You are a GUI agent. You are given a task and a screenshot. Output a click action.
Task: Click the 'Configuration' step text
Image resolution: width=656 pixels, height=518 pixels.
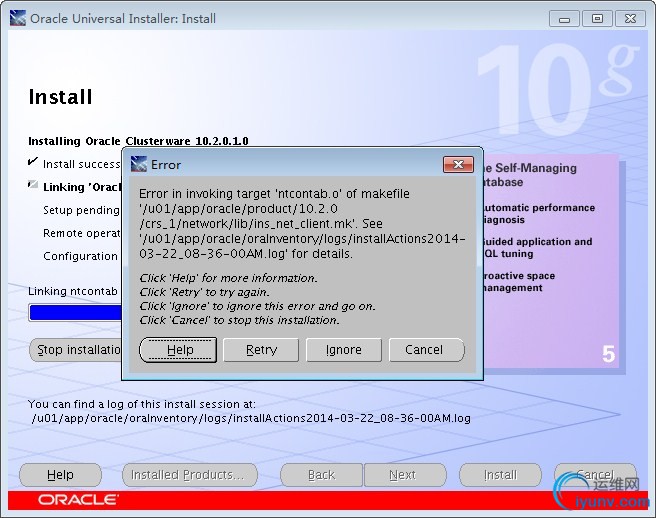click(81, 256)
